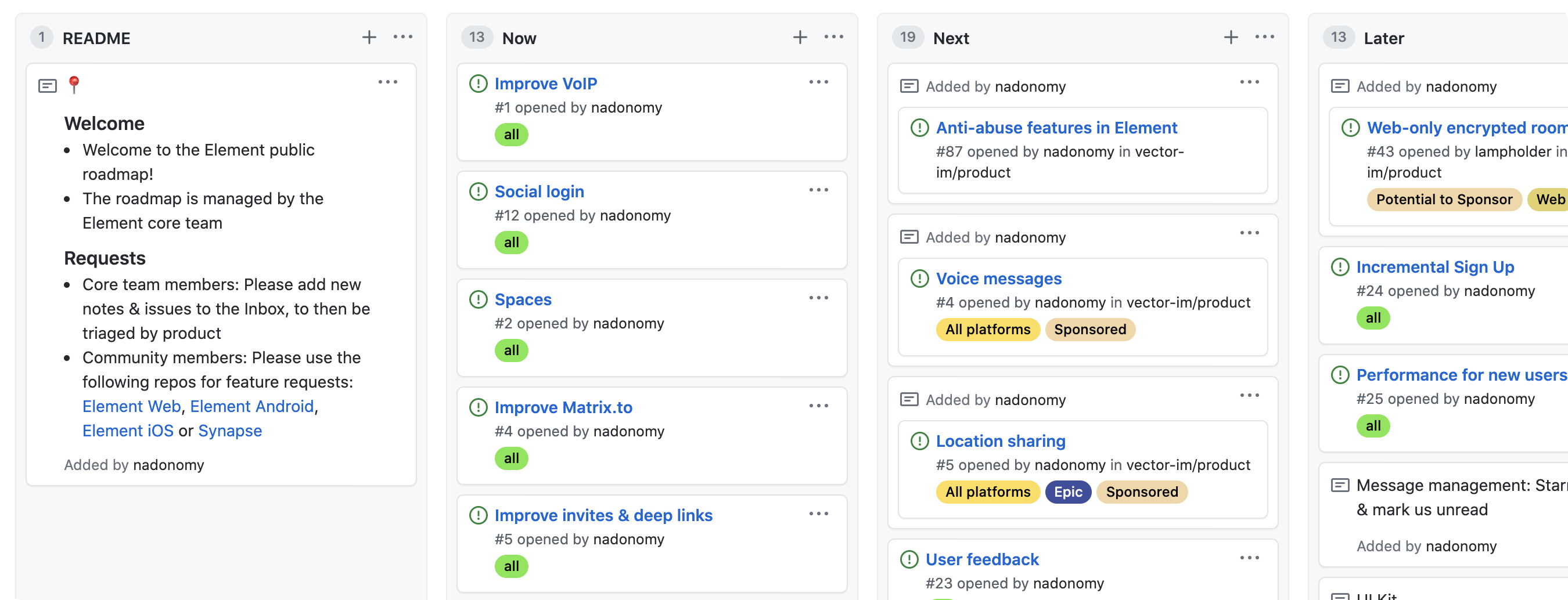Click the open issue icon on Social login

[x=479, y=191]
